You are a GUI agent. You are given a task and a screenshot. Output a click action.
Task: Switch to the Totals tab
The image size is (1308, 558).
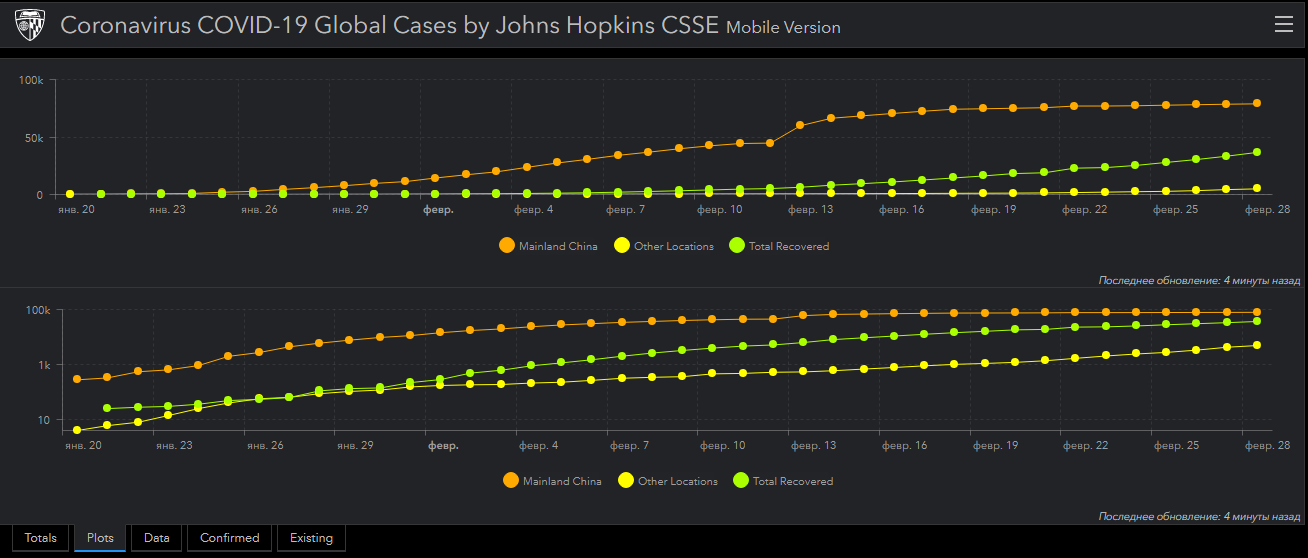click(x=41, y=538)
